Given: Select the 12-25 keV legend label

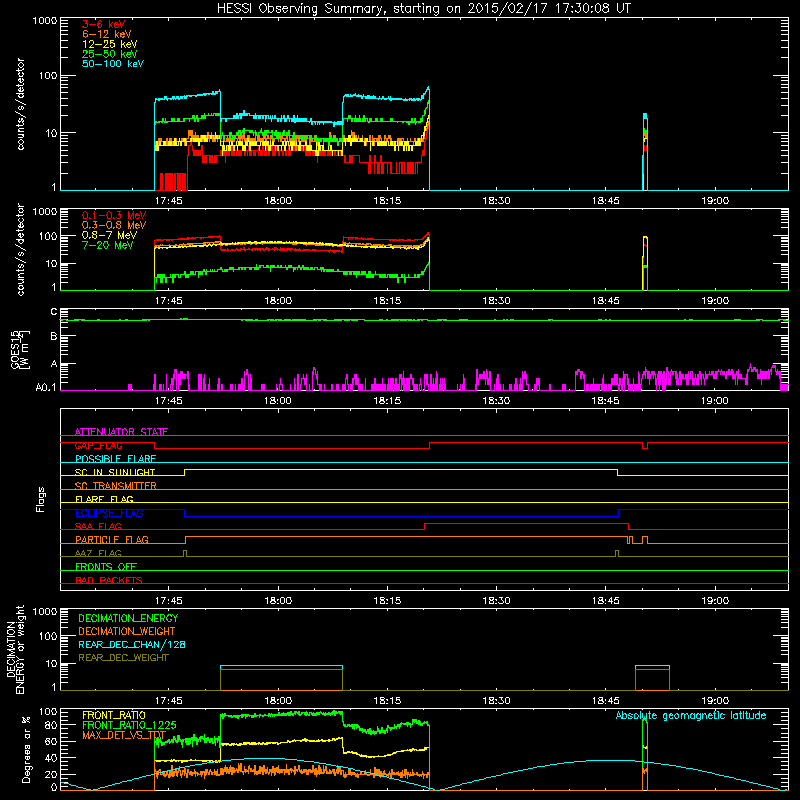Looking at the screenshot, I should point(110,44).
